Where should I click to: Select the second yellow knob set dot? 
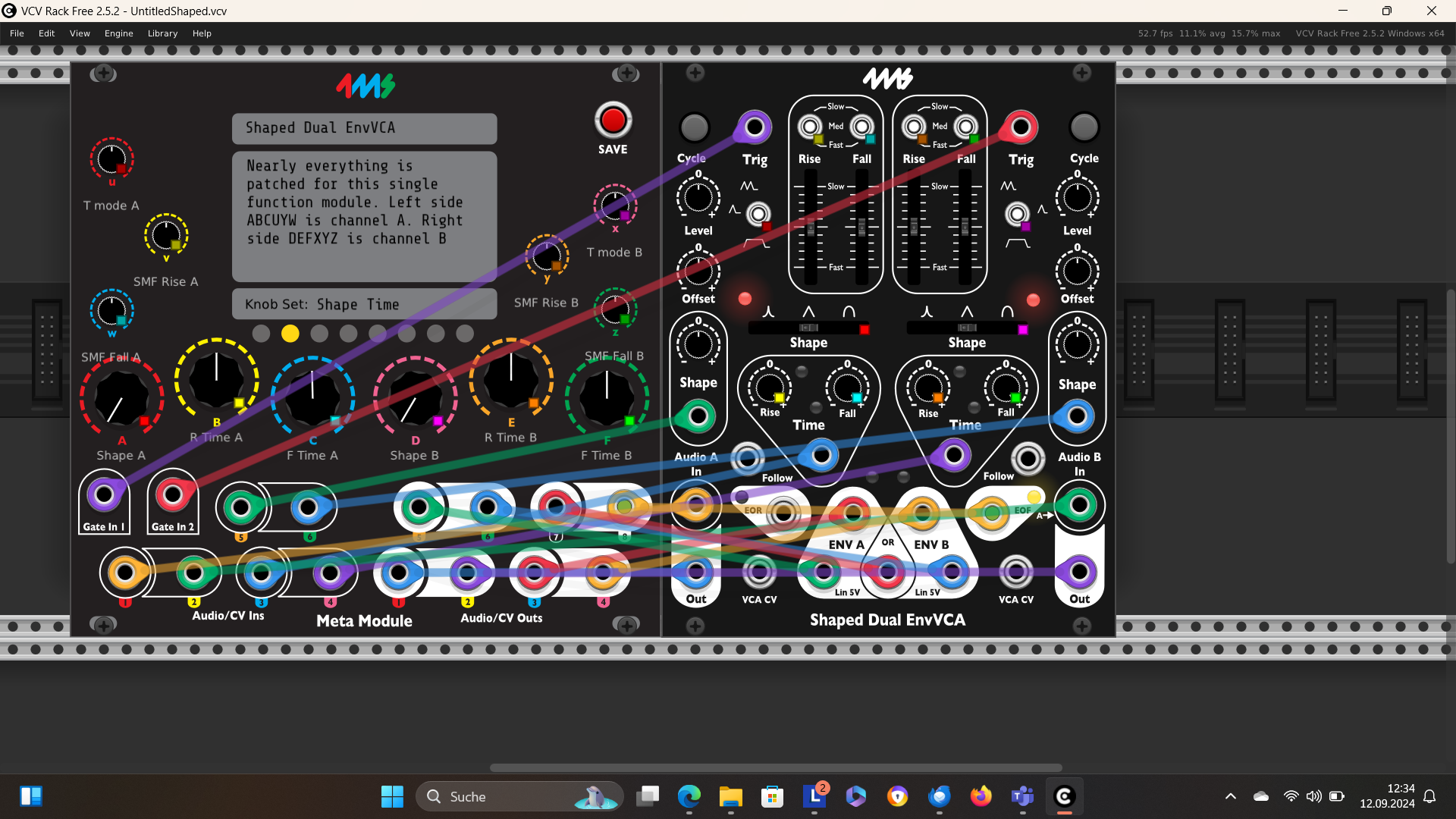290,333
